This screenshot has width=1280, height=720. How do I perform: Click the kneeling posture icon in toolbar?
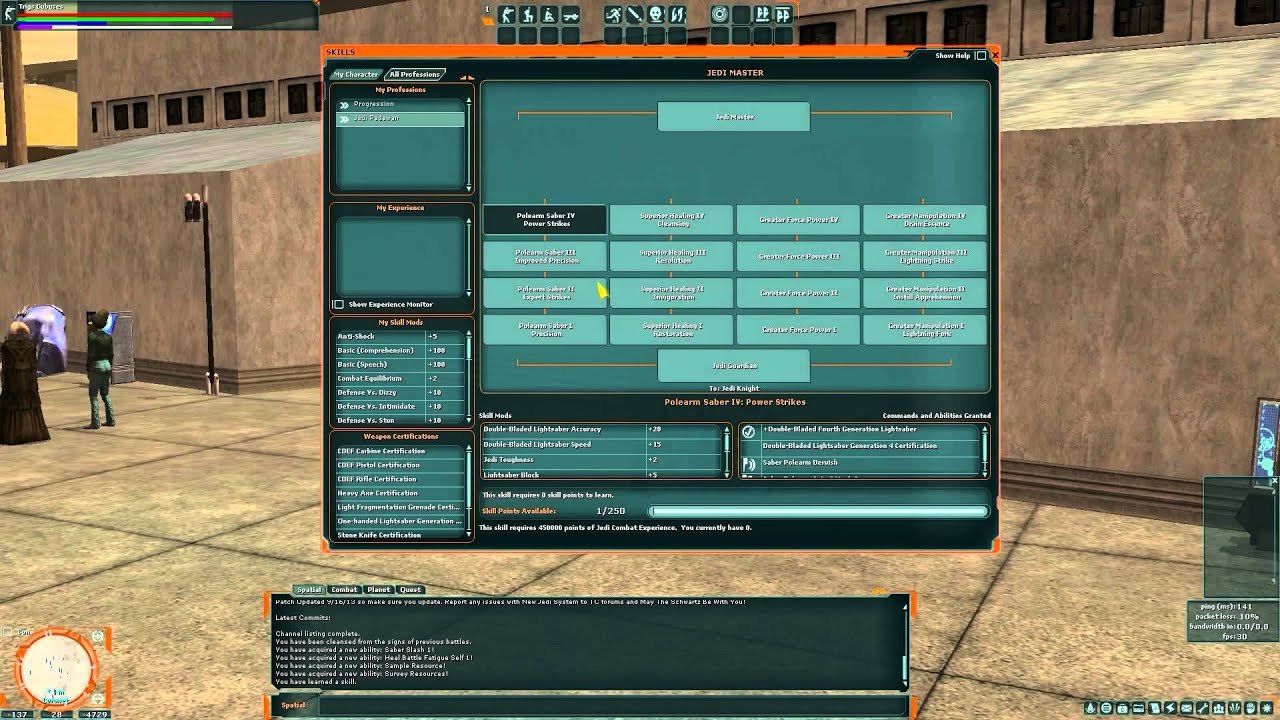tap(528, 15)
